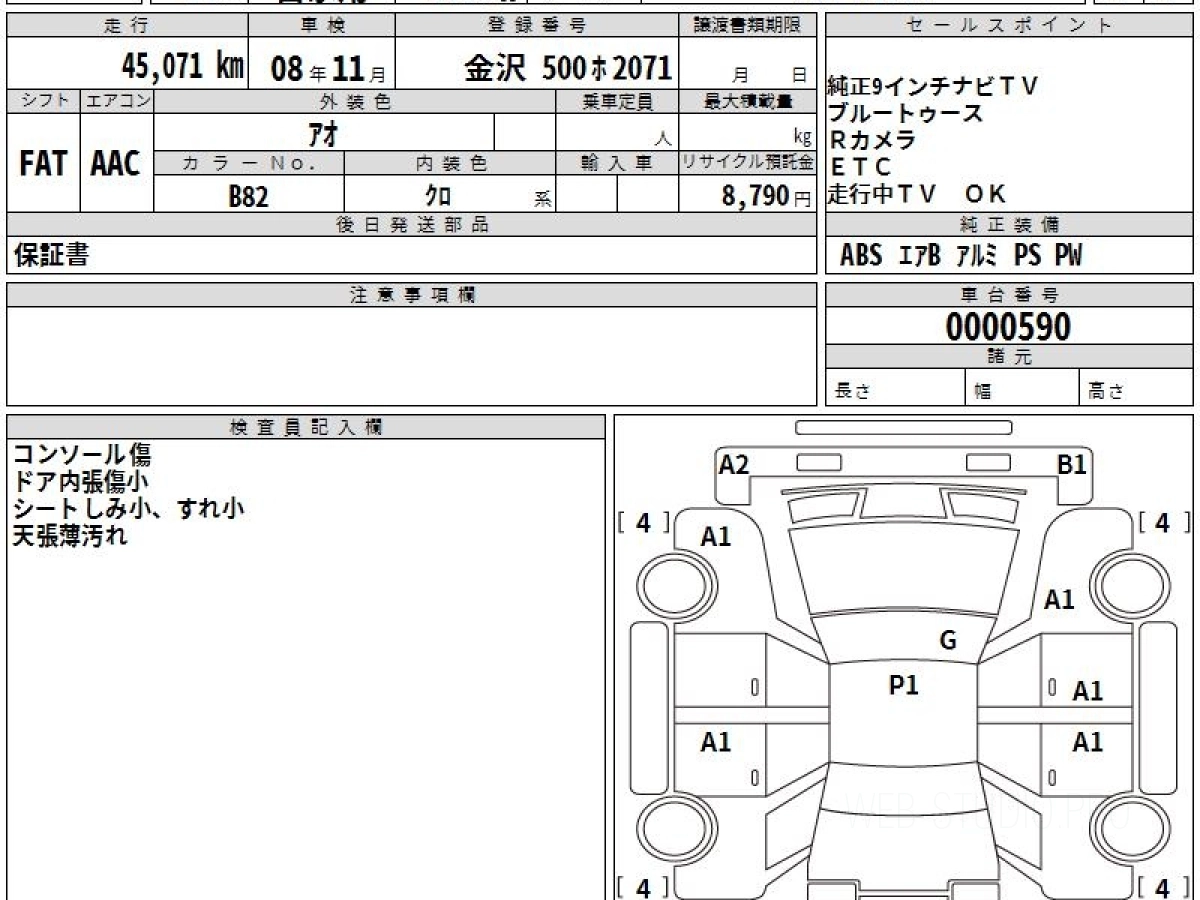Click the 45,071 km mileage value

(x=182, y=67)
